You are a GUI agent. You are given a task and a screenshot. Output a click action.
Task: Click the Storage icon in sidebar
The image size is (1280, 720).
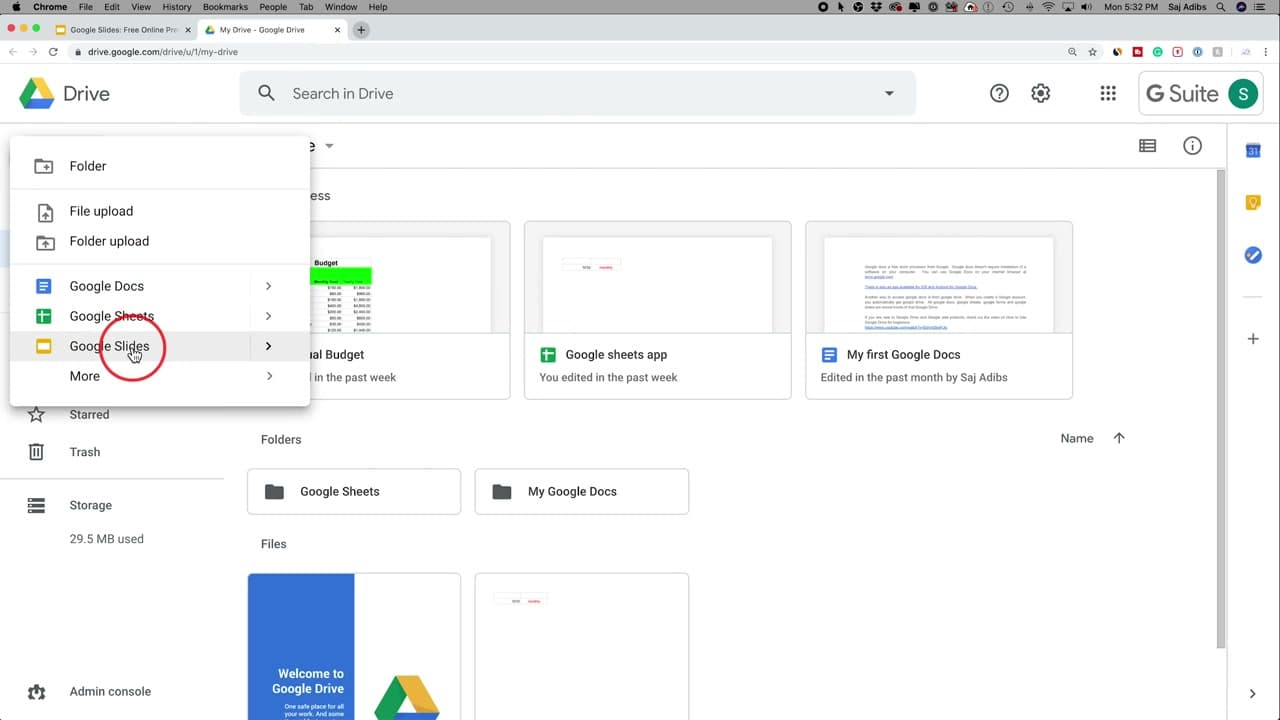pyautogui.click(x=36, y=506)
